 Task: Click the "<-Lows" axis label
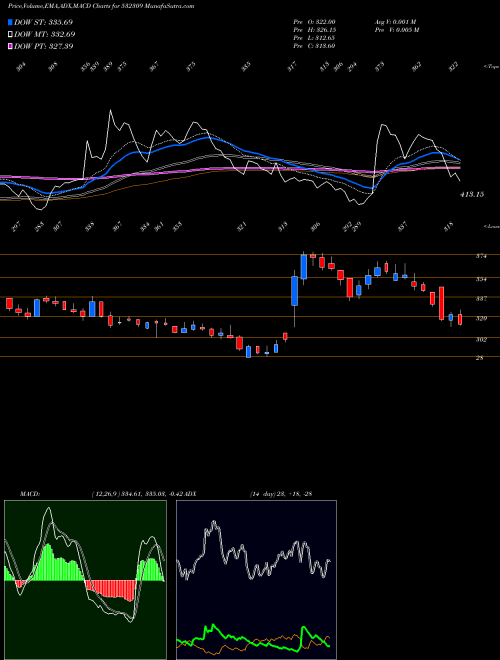coord(491,226)
